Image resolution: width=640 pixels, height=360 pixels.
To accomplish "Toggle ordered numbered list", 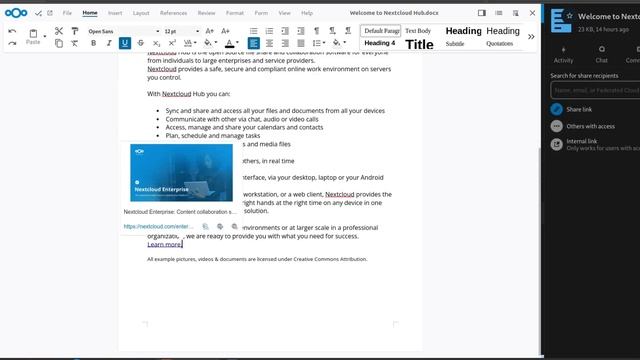I will (269, 31).
